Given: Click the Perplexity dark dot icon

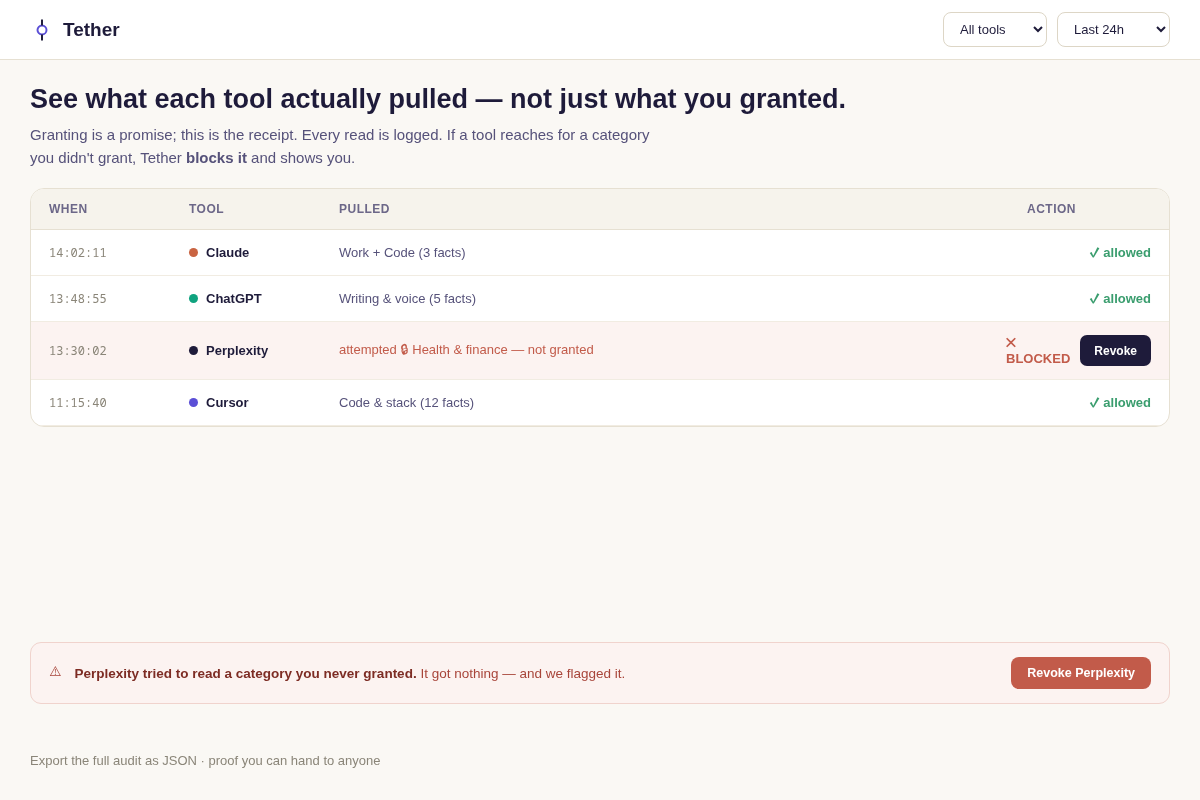Looking at the screenshot, I should pos(193,351).
